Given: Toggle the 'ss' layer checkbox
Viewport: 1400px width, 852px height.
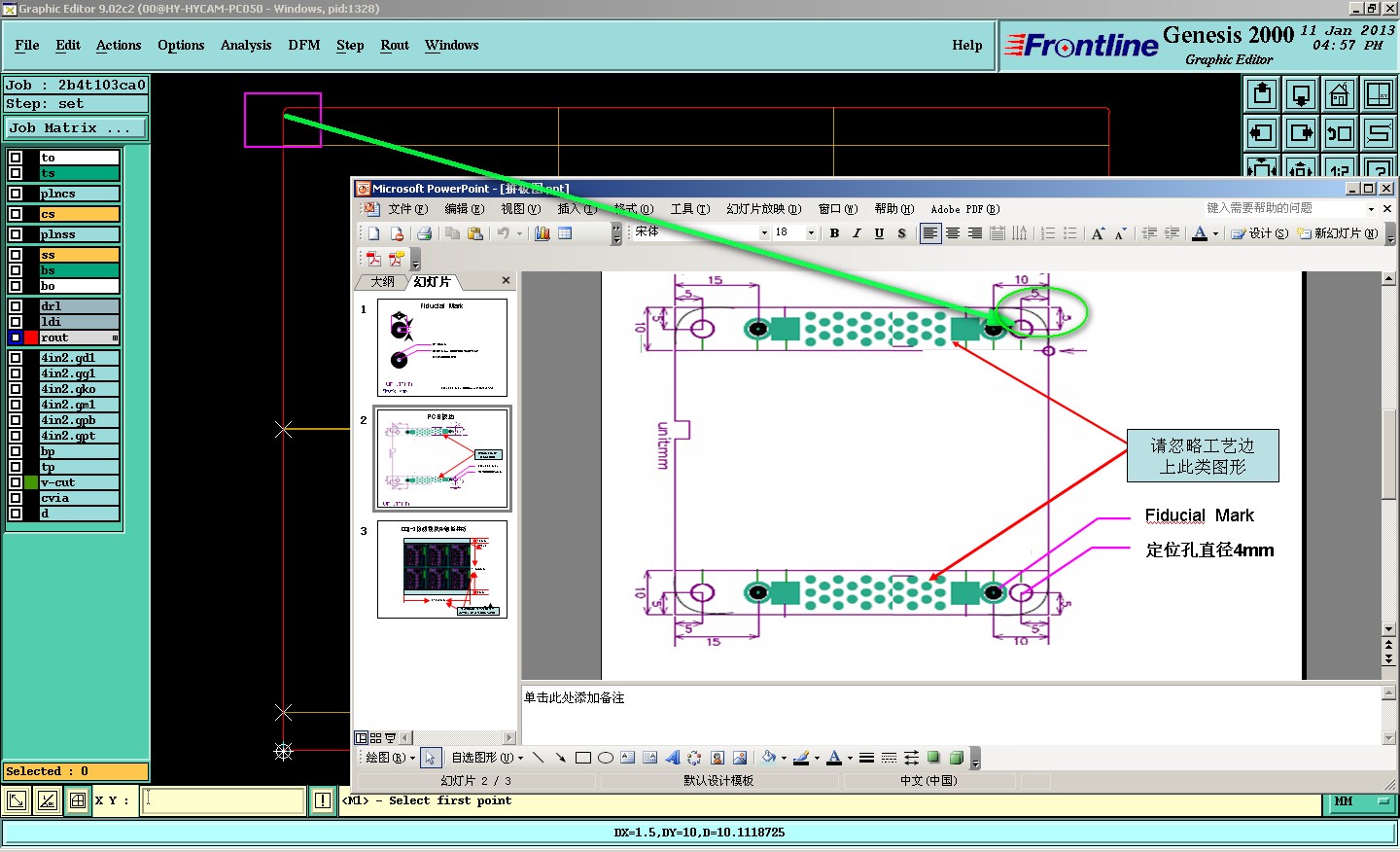Looking at the screenshot, I should (x=16, y=255).
